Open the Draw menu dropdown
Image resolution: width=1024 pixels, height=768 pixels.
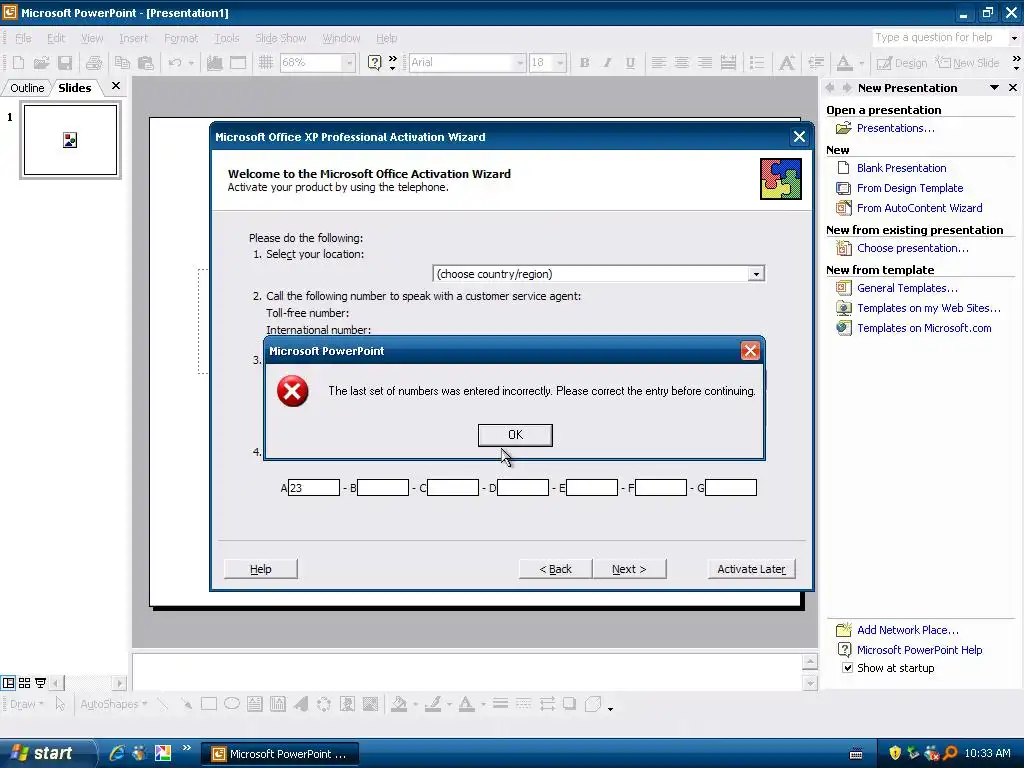[x=27, y=704]
